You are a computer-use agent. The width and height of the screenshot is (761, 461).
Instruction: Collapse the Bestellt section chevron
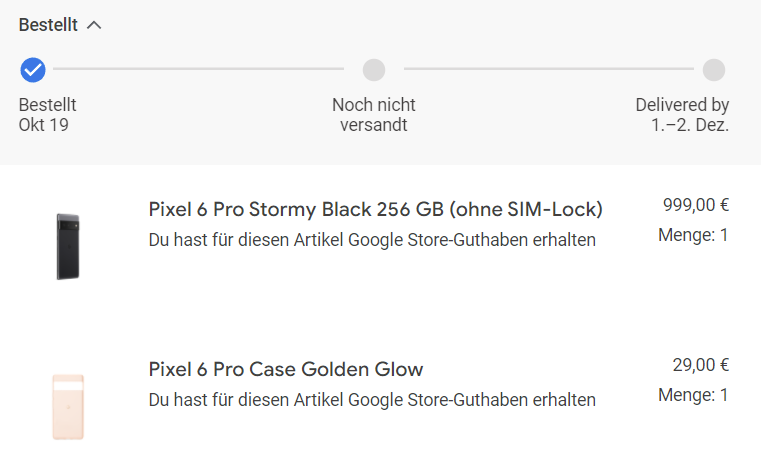pos(94,25)
